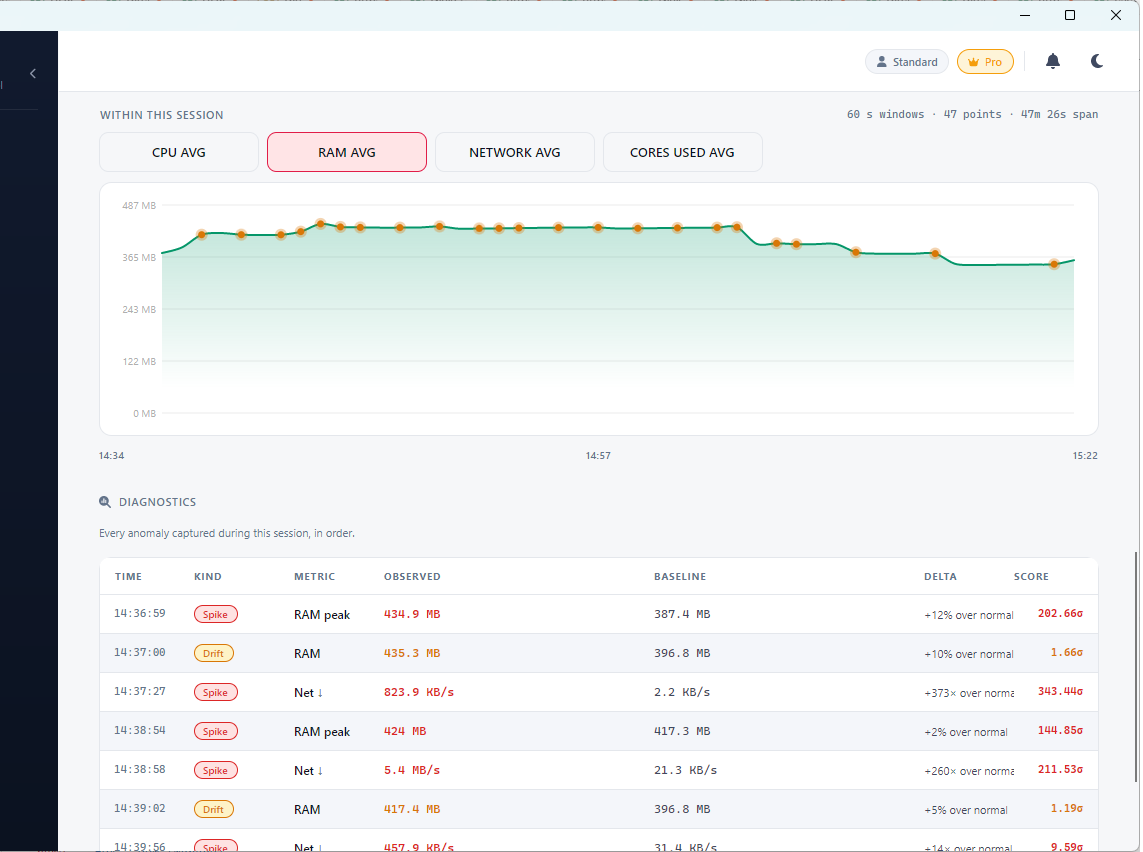1143x852 pixels.
Task: Click the SCORE column header
Action: pos(1031,577)
